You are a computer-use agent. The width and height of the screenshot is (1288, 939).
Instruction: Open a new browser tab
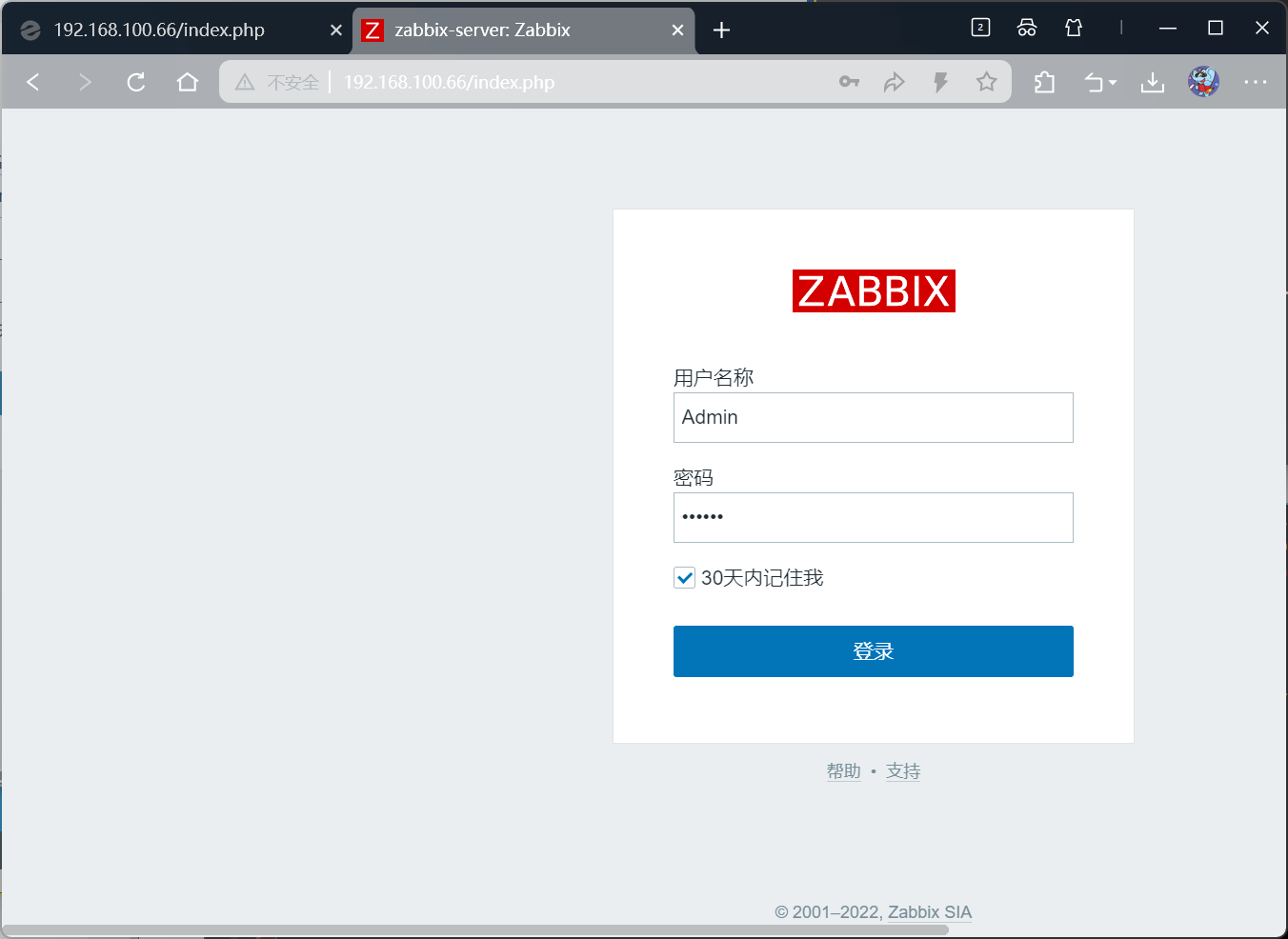722,30
